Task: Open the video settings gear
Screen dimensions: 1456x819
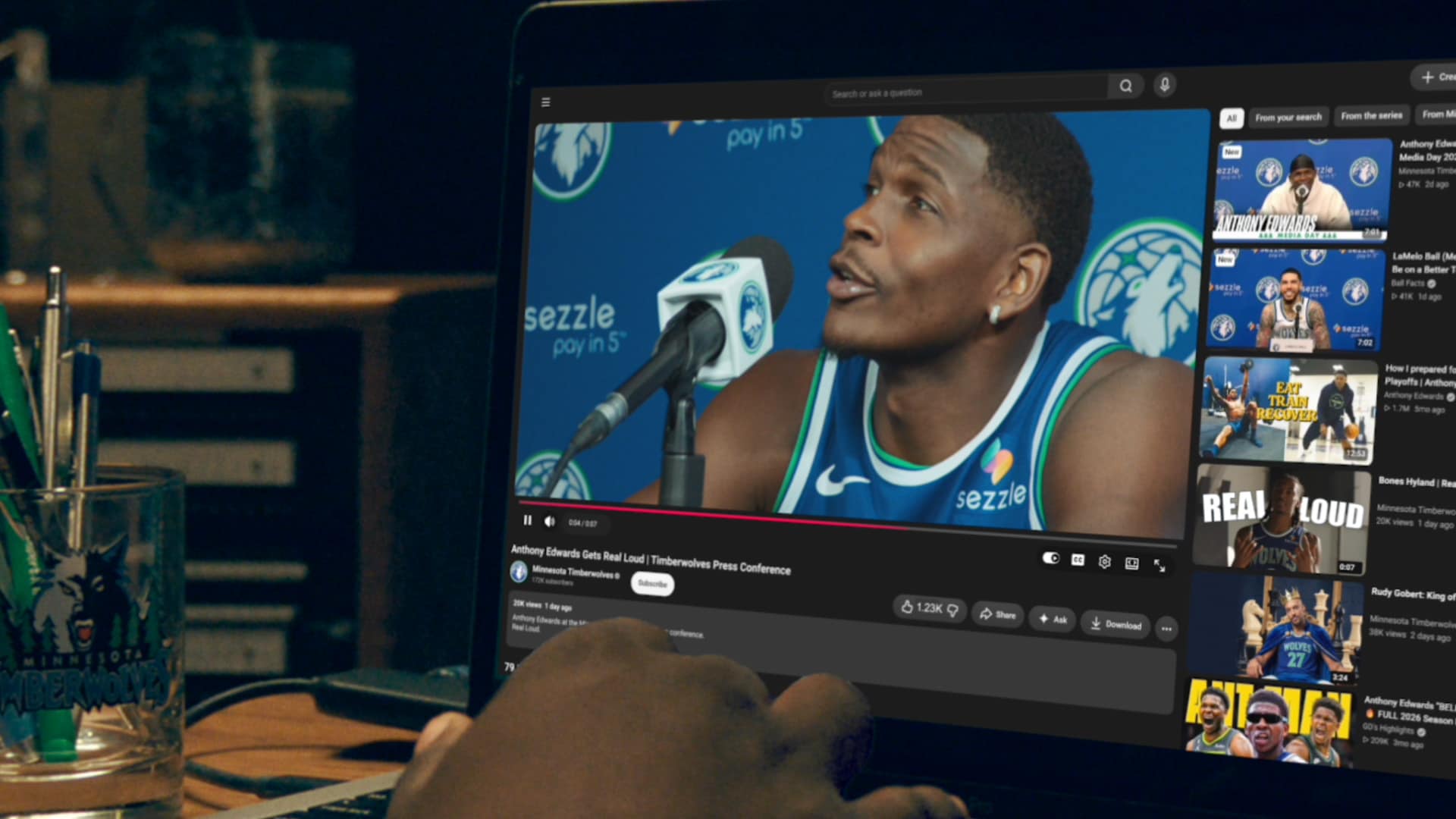Action: (x=1105, y=561)
